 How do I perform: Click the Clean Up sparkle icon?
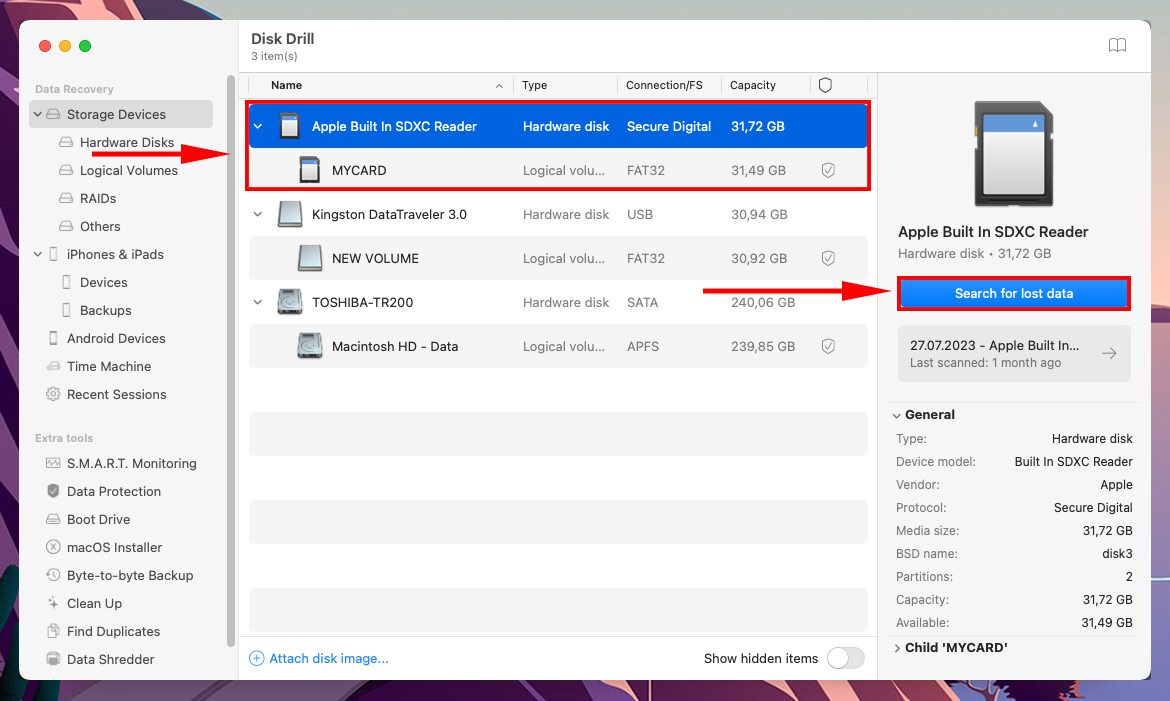pyautogui.click(x=53, y=603)
